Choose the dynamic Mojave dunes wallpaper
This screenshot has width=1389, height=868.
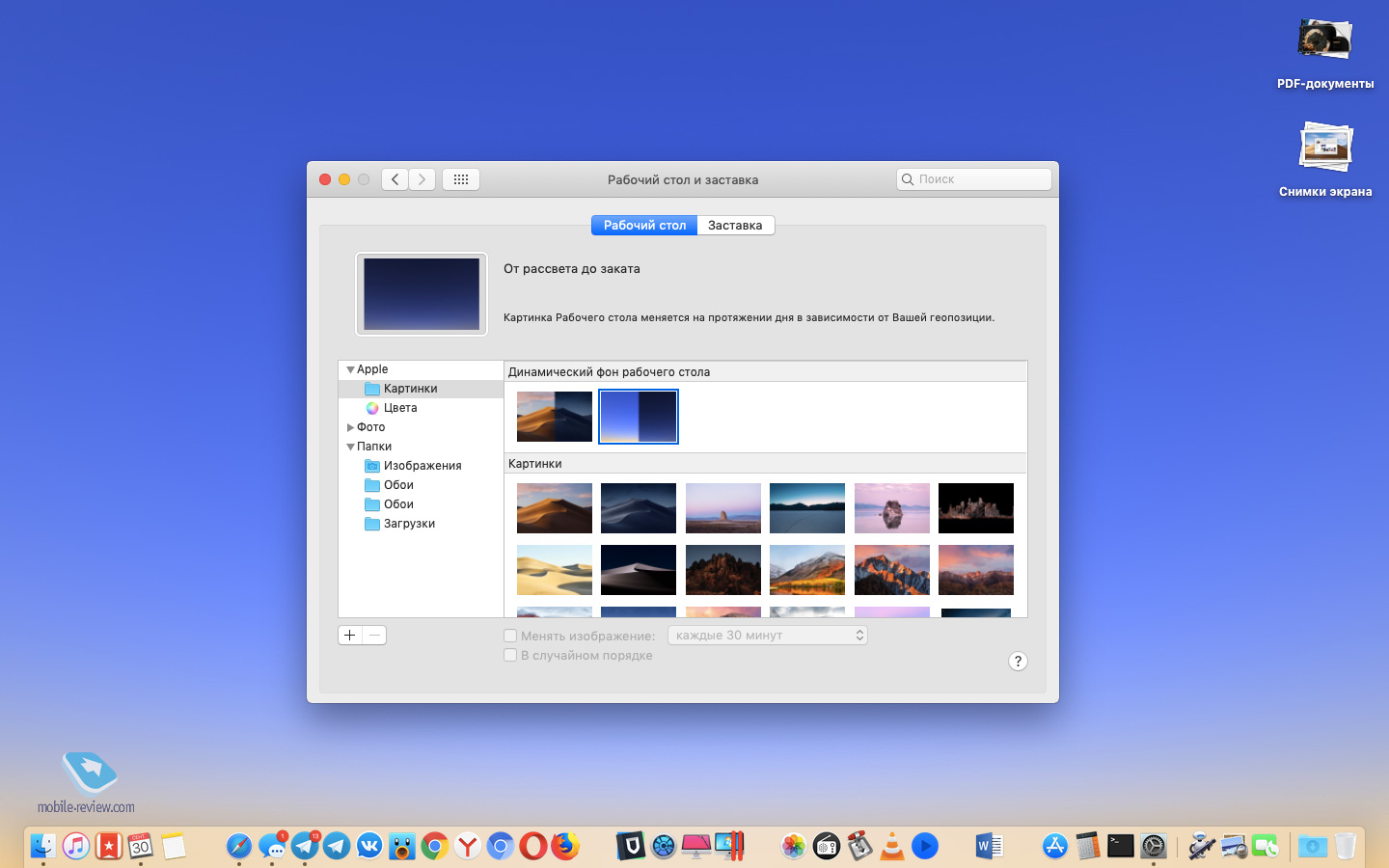click(555, 417)
